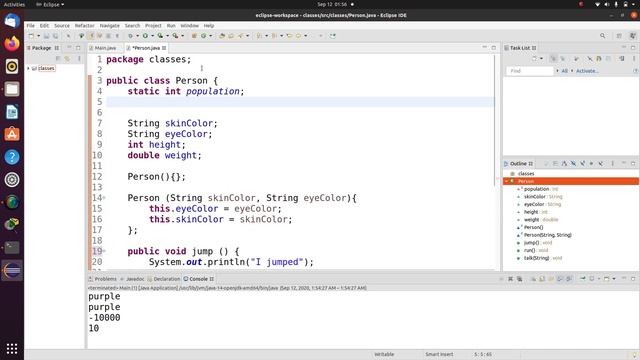Collapse the Person class in Outline
640x360 pixels.
[507, 181]
